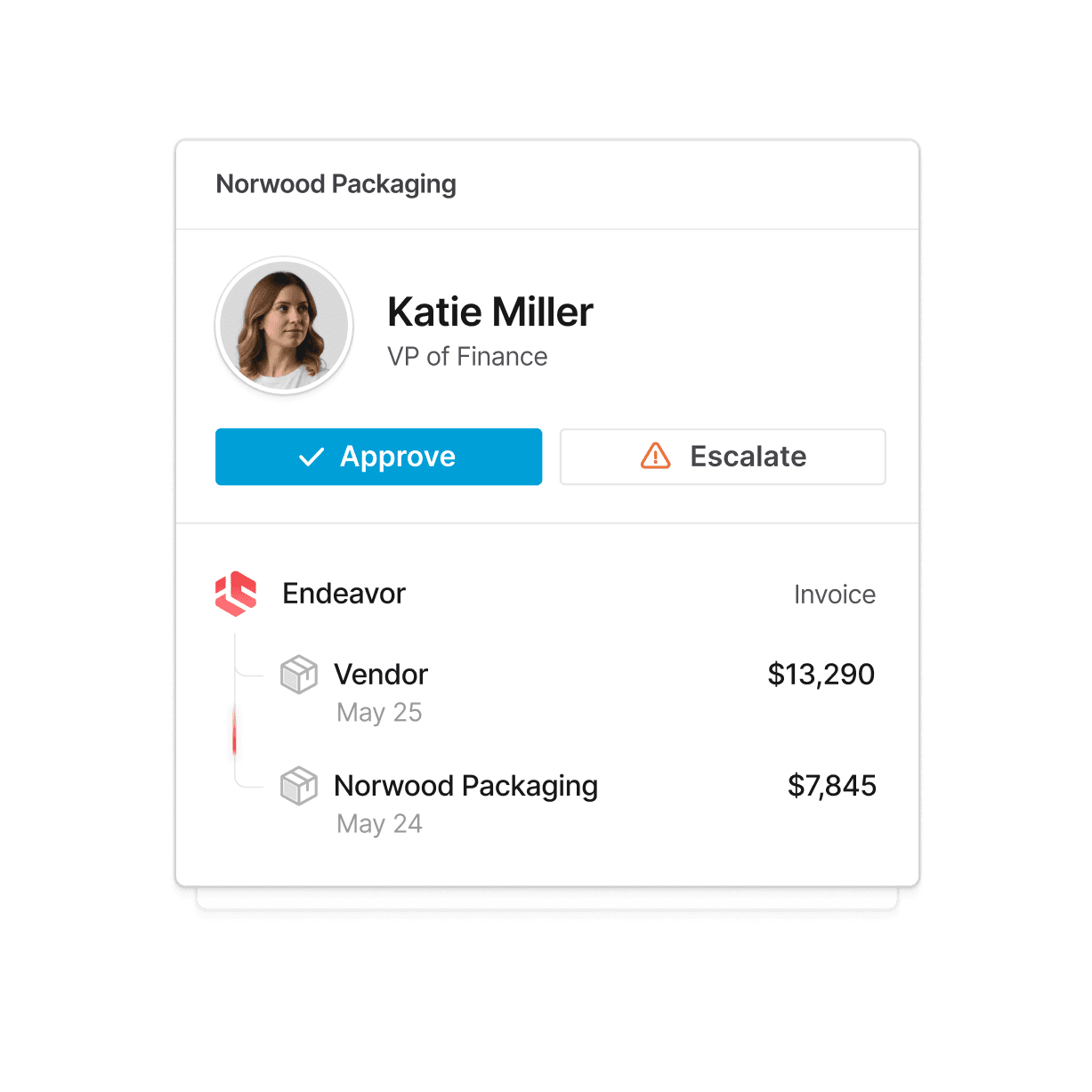Click the May 24 date
This screenshot has height=1092, width=1092.
click(380, 824)
